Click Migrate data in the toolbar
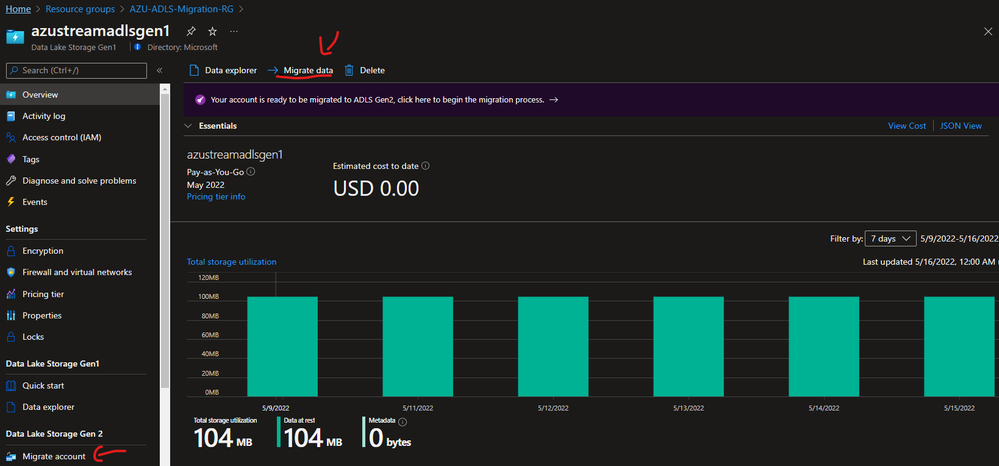999x466 pixels. pyautogui.click(x=300, y=70)
